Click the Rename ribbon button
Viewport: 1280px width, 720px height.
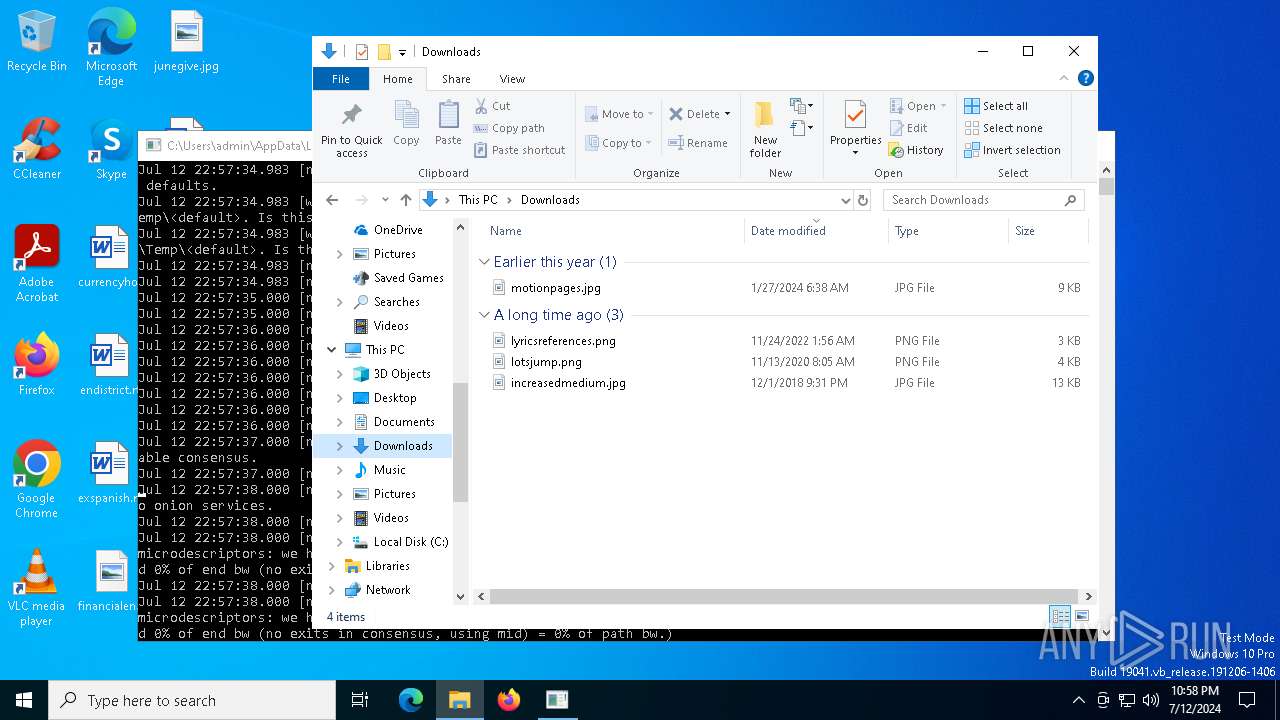click(x=698, y=143)
